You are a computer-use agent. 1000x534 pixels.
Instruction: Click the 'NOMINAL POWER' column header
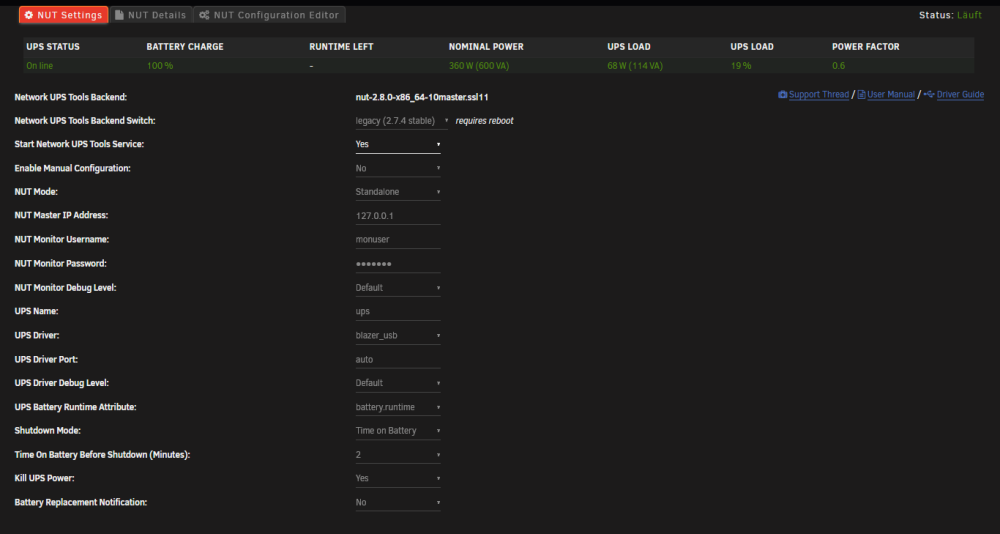(486, 47)
